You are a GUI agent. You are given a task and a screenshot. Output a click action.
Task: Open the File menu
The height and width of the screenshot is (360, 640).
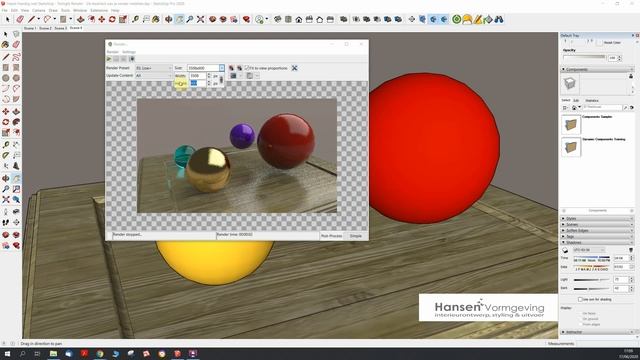4,10
